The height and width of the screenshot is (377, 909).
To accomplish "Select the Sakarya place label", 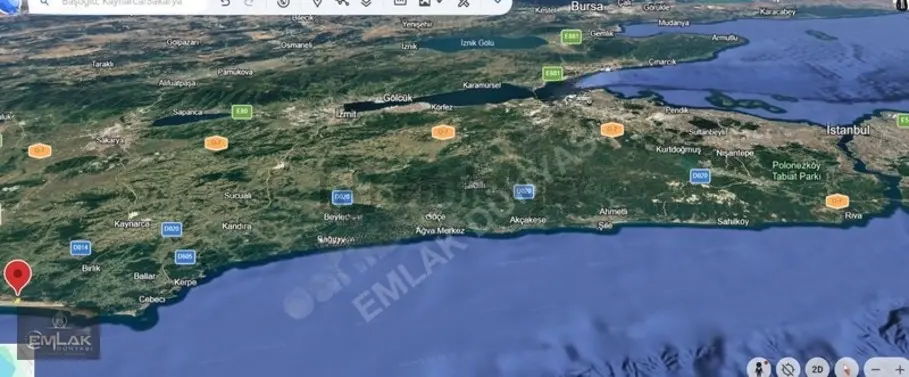I will click(110, 140).
